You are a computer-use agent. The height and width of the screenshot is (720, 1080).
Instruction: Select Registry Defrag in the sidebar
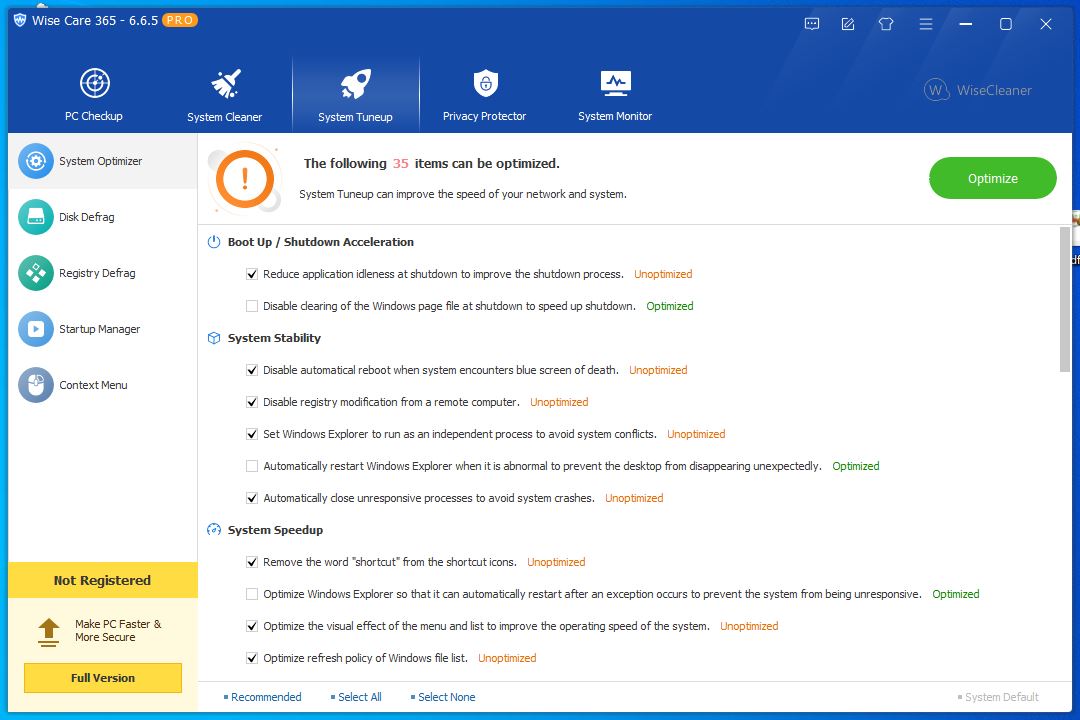(x=103, y=273)
